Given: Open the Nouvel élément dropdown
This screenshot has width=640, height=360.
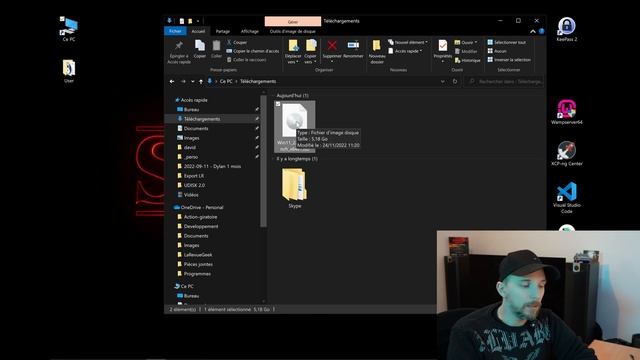Looking at the screenshot, I should tap(407, 42).
